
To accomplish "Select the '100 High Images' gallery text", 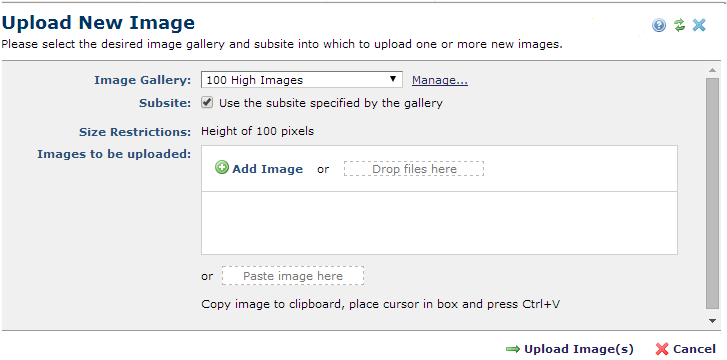I will pyautogui.click(x=255, y=80).
